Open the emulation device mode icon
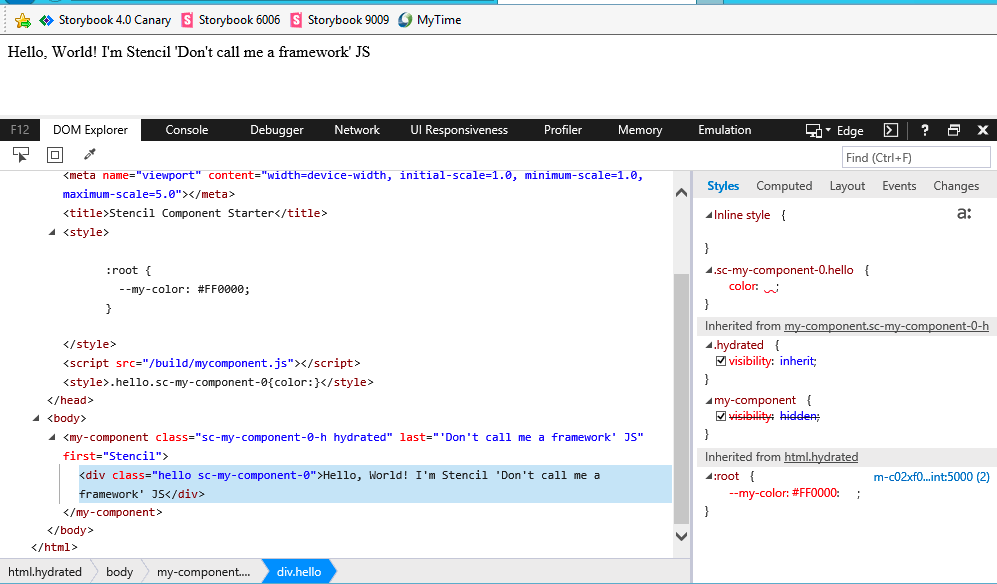997x584 pixels. coord(813,130)
